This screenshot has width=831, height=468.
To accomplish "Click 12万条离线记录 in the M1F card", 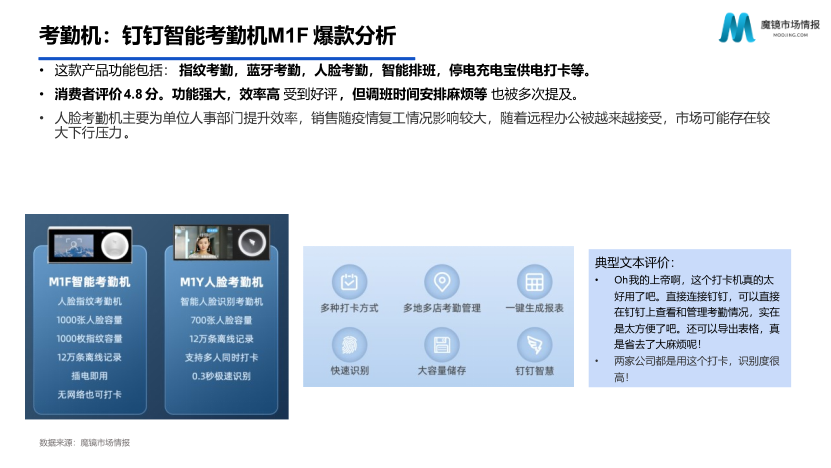I will click(90, 357).
